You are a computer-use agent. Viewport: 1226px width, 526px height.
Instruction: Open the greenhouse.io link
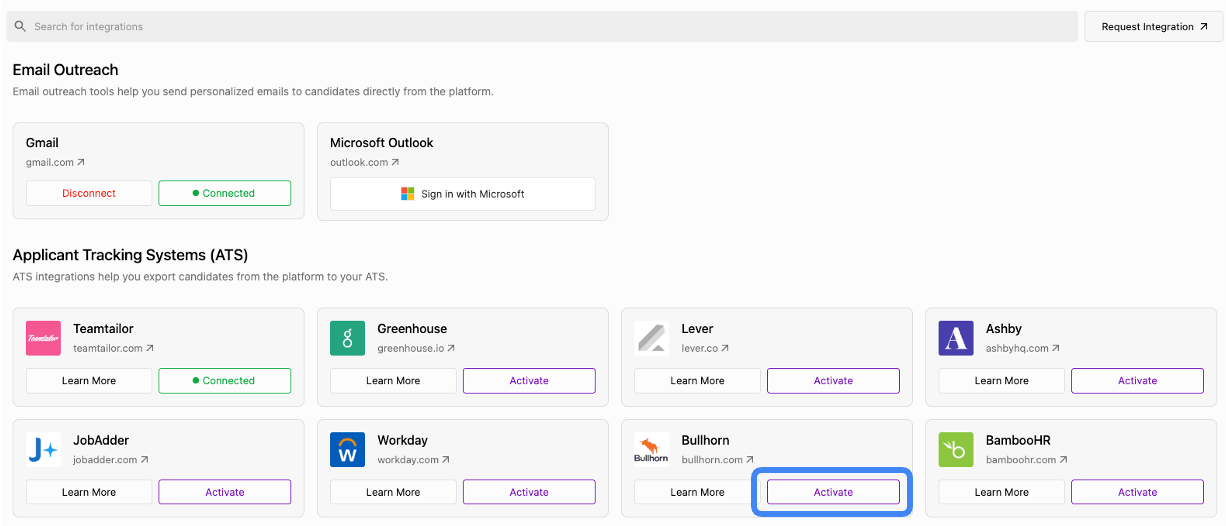pos(416,348)
